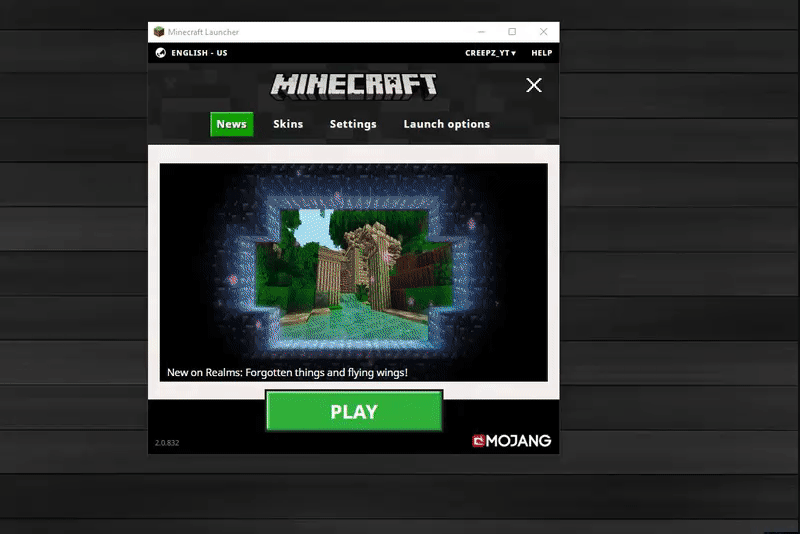This screenshot has width=800, height=534.
Task: Open the News tab
Action: click(232, 124)
